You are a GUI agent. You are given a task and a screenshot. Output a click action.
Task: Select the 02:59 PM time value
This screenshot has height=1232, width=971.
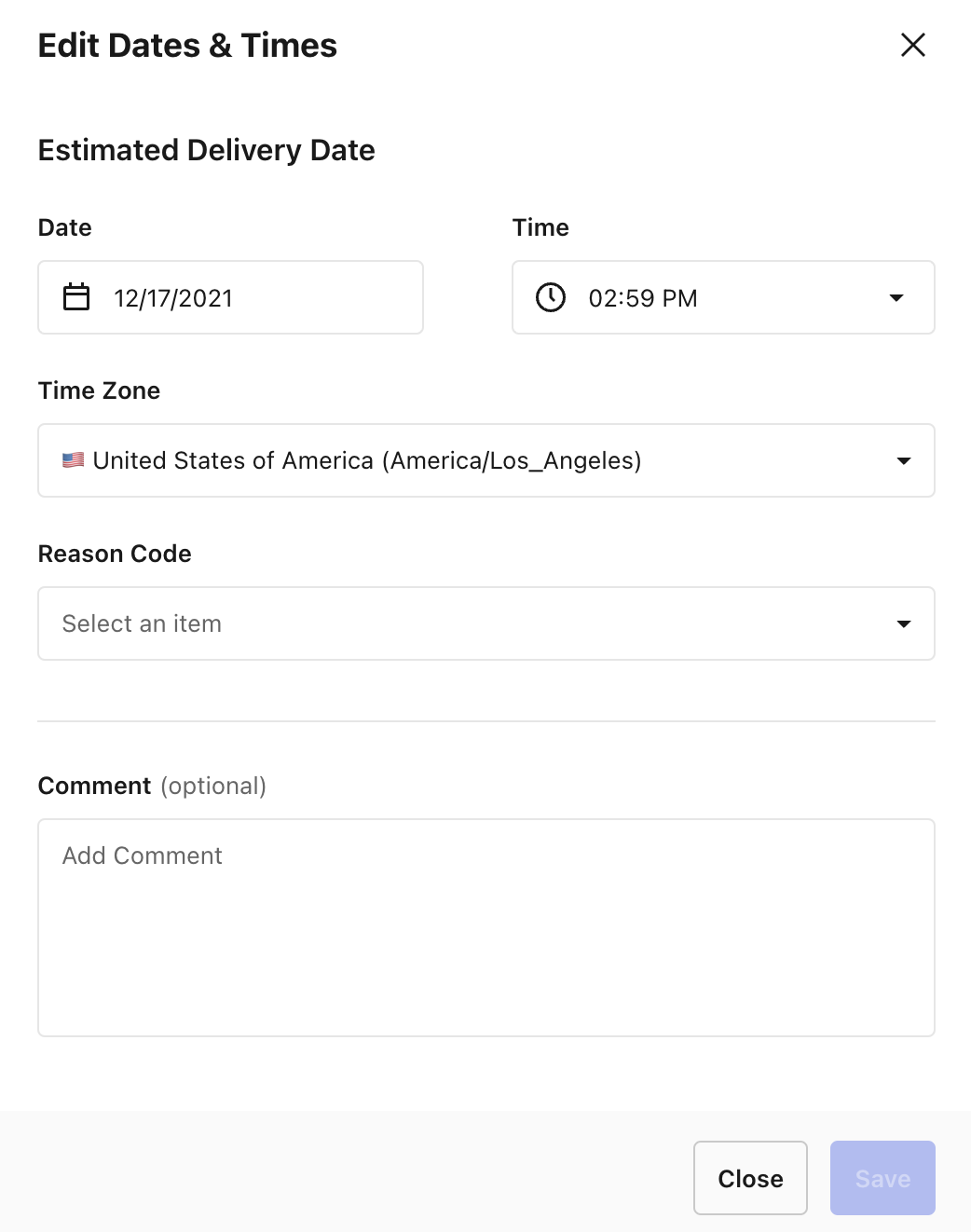tap(643, 298)
